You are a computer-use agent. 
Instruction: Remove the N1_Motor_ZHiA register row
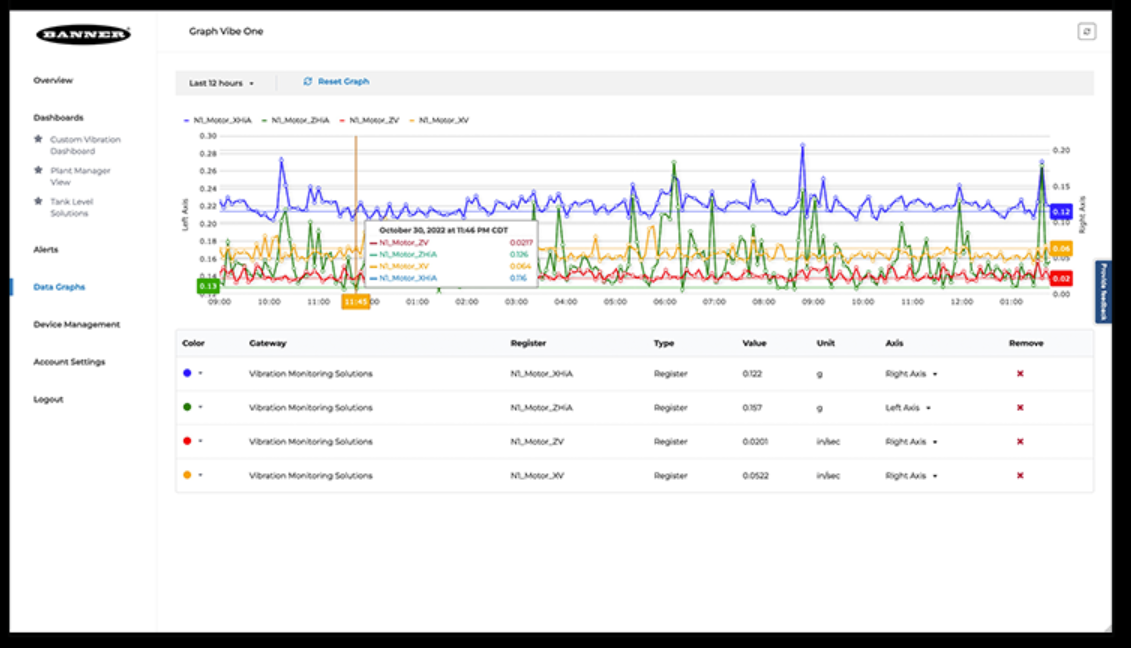click(1020, 408)
